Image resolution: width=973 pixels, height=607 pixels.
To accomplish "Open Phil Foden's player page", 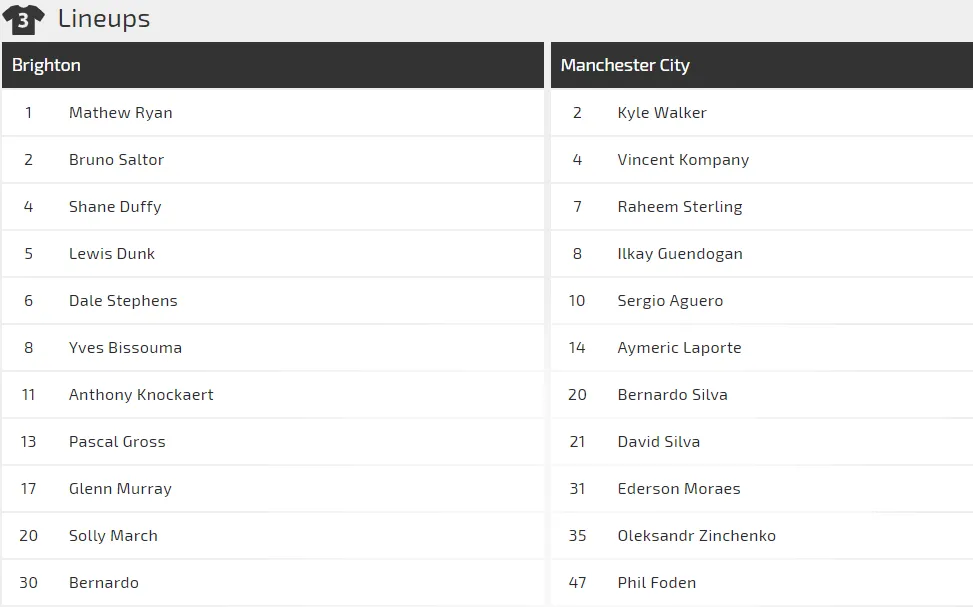I will click(x=657, y=583).
